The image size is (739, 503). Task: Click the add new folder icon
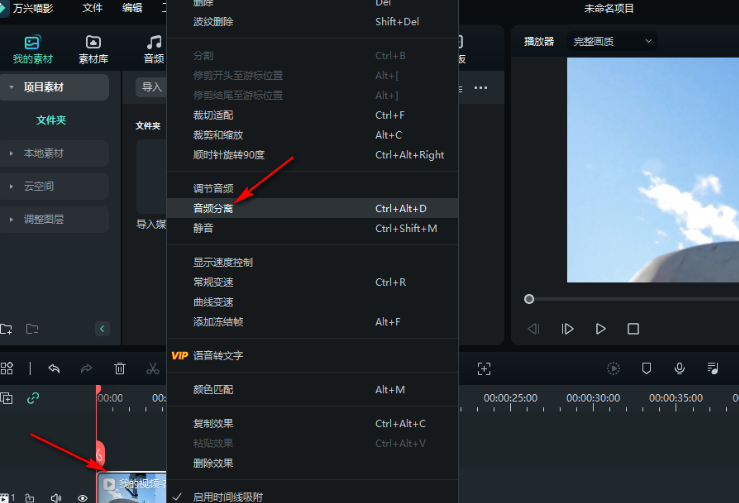click(x=6, y=329)
